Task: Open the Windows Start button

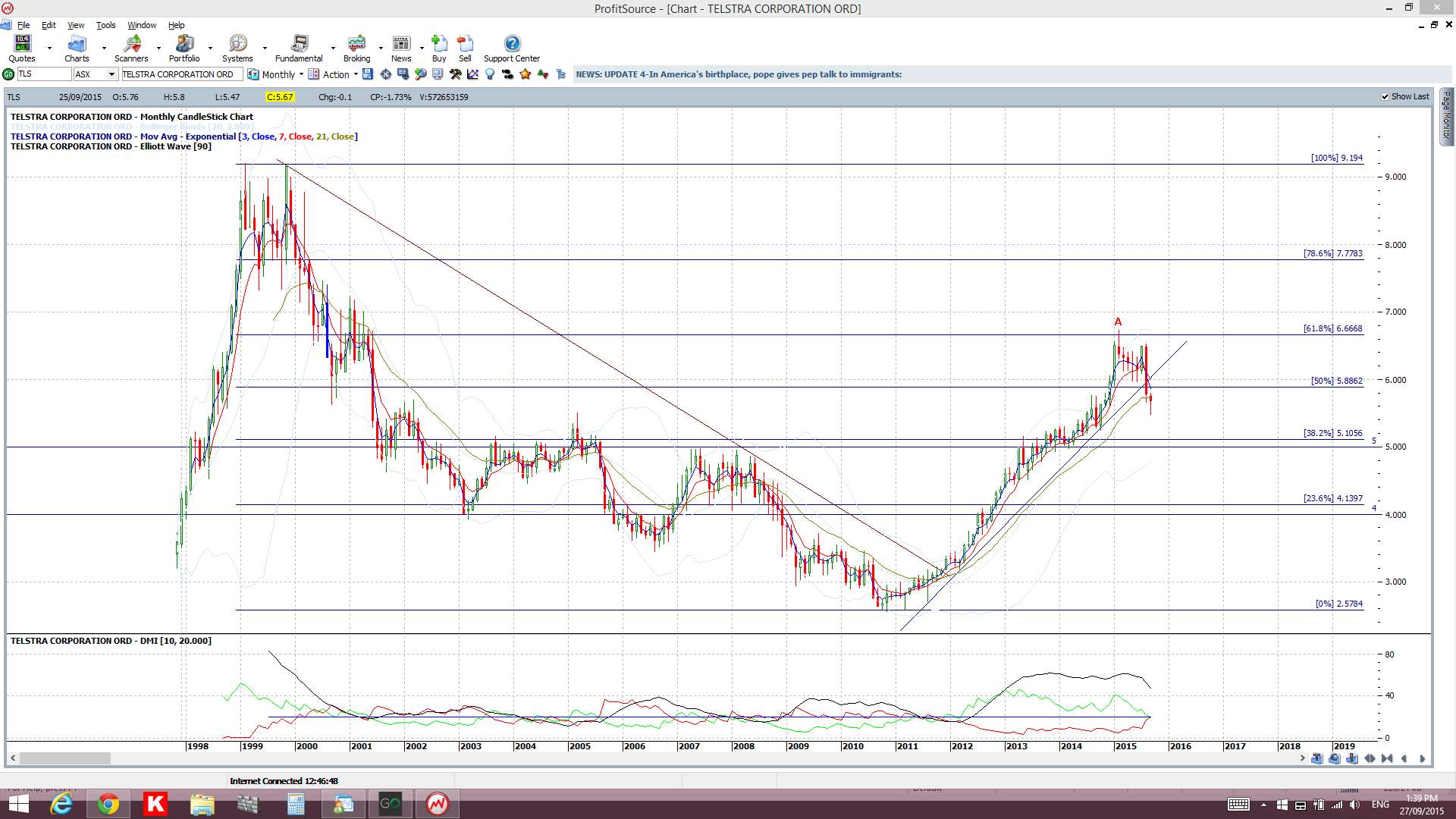Action: (x=18, y=804)
